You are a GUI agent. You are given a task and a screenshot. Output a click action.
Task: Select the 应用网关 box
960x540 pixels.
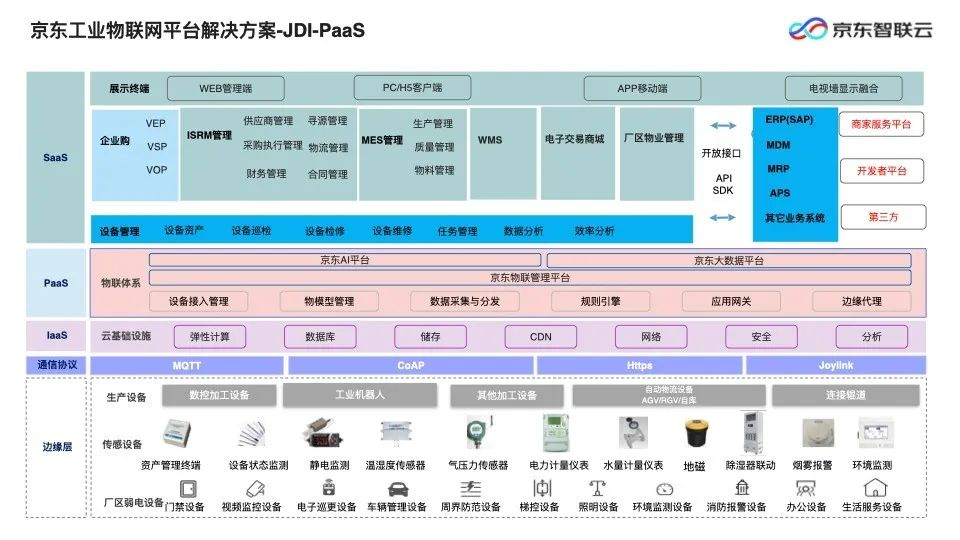pos(731,301)
